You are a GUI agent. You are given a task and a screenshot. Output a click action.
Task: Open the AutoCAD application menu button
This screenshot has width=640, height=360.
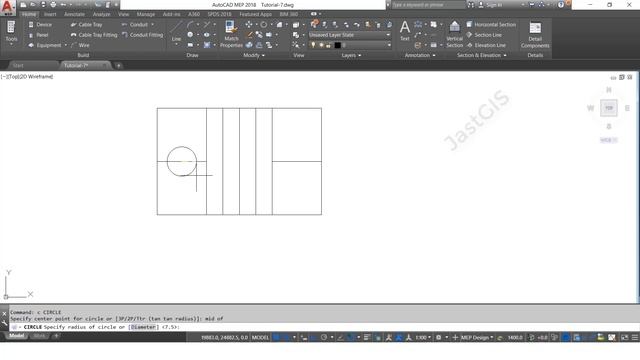8,8
